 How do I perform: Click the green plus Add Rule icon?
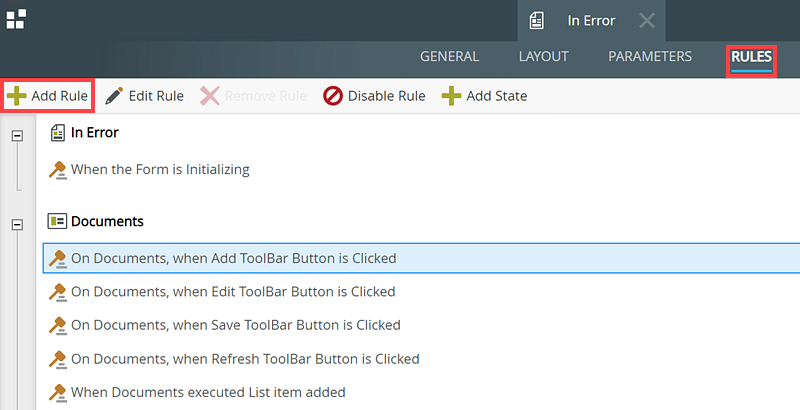[17, 96]
